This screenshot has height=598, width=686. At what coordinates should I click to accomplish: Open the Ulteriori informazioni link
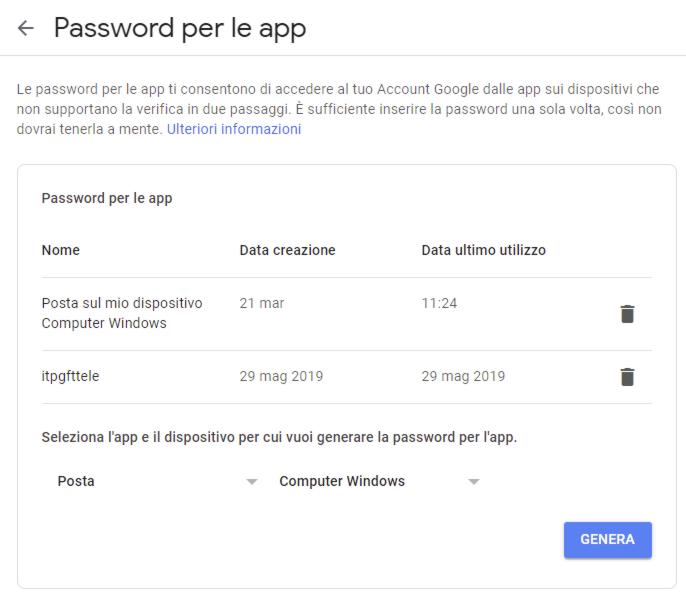234,129
